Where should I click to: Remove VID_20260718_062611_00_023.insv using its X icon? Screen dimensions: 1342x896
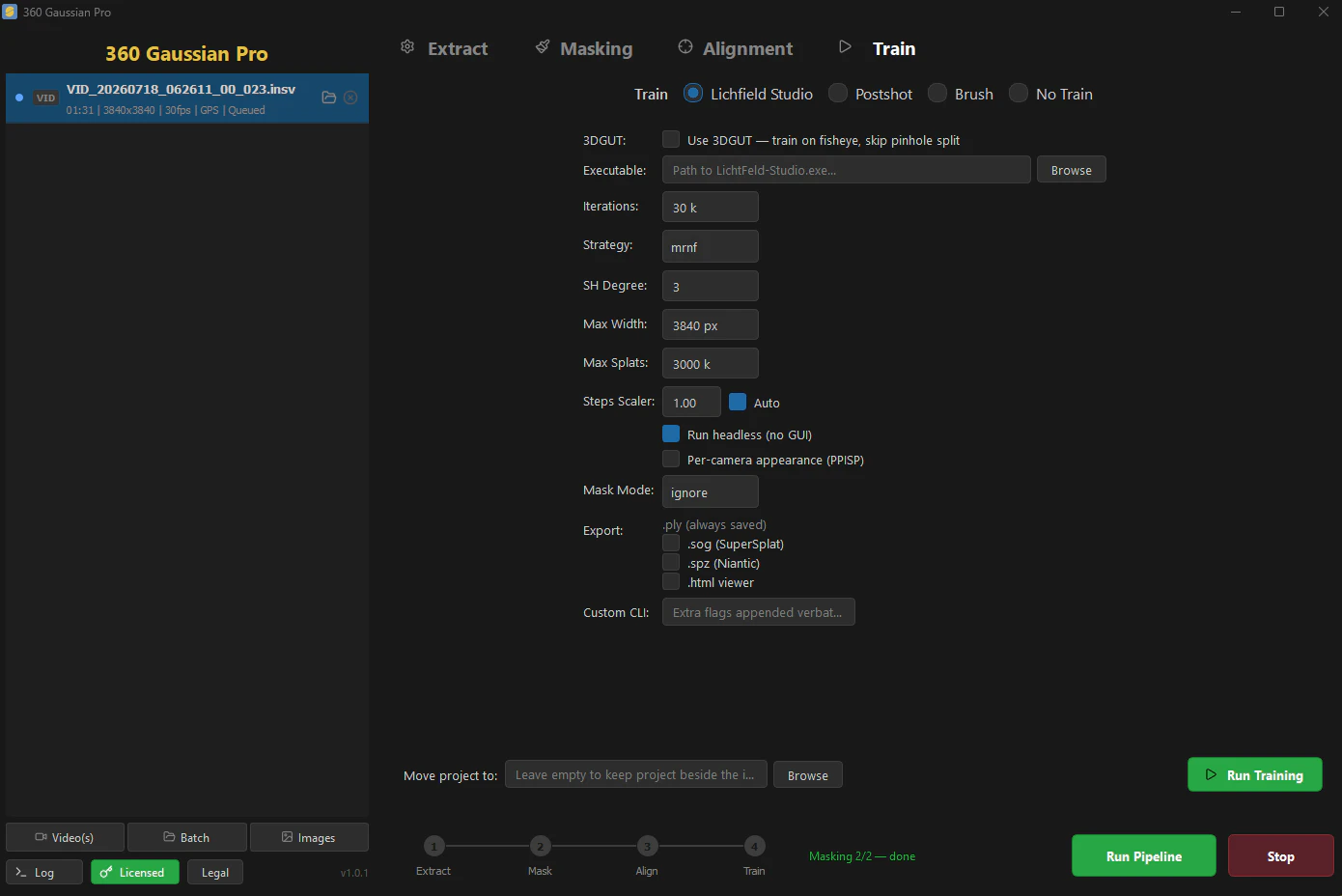[x=350, y=98]
